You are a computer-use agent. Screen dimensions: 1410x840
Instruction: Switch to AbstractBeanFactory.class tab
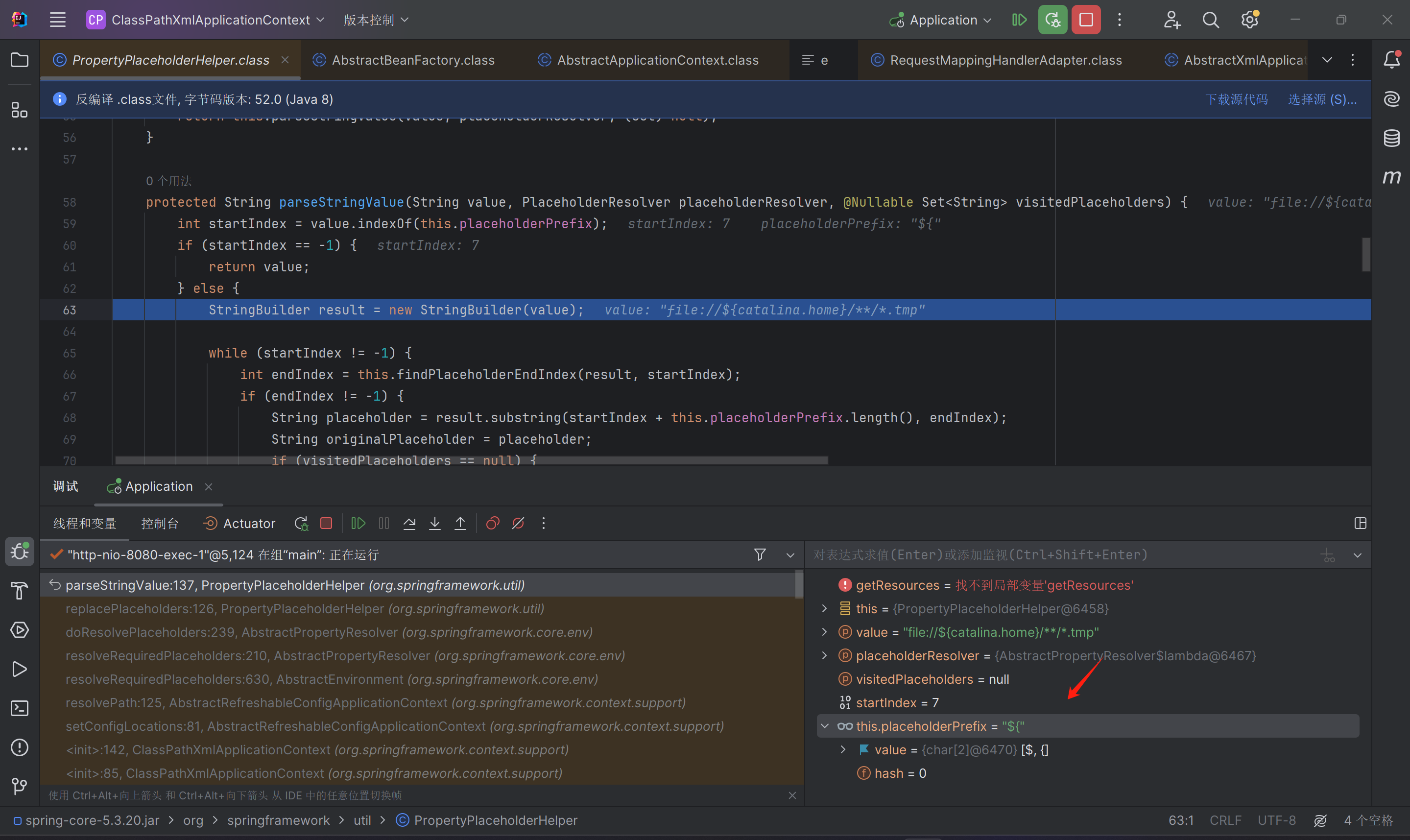pos(412,60)
